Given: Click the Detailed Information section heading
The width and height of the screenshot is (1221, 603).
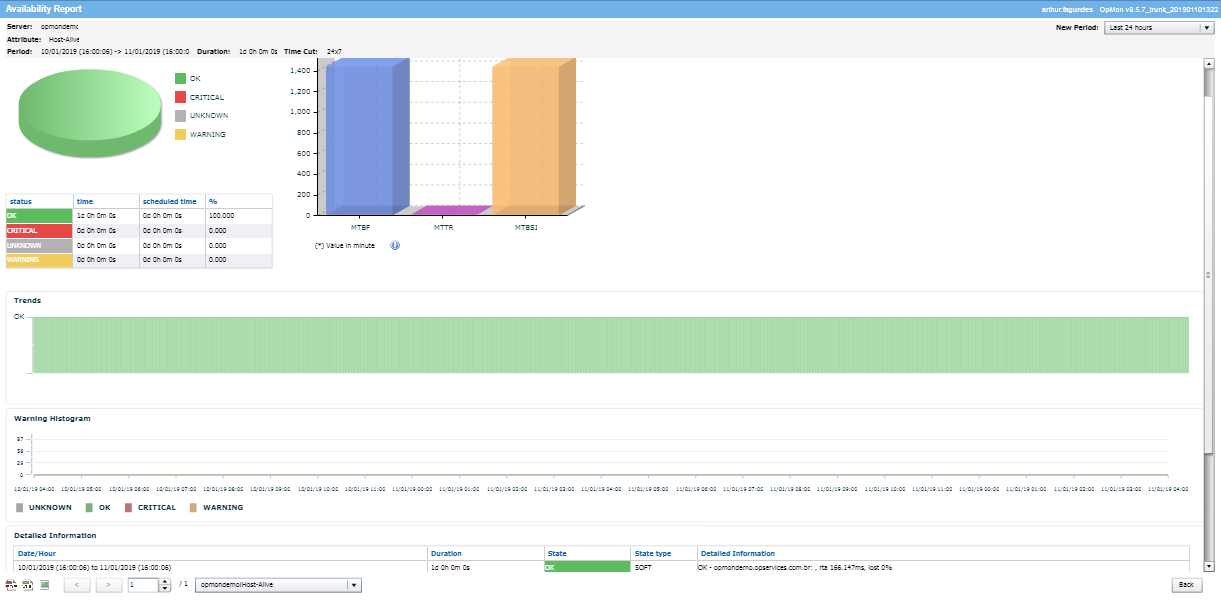Looking at the screenshot, I should 55,536.
